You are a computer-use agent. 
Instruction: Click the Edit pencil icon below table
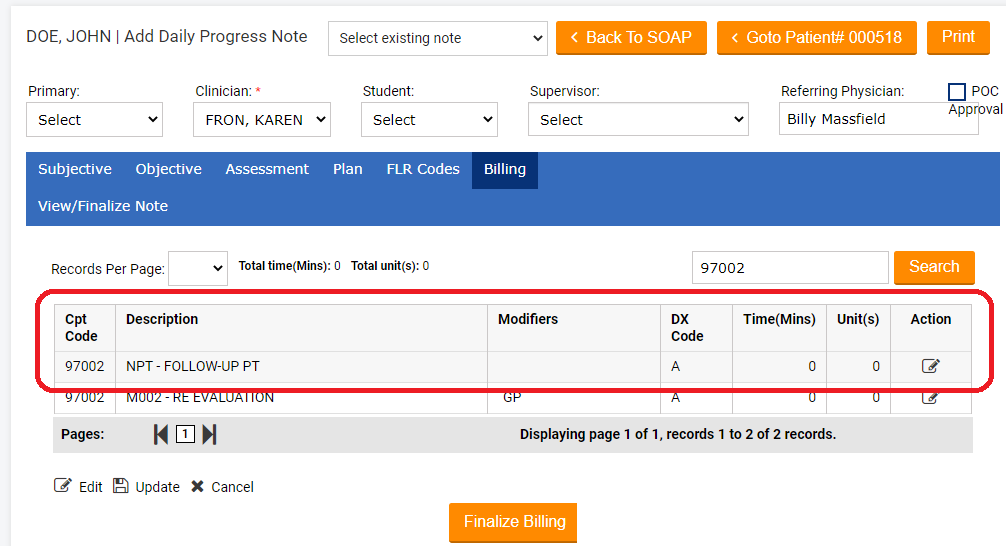click(63, 486)
